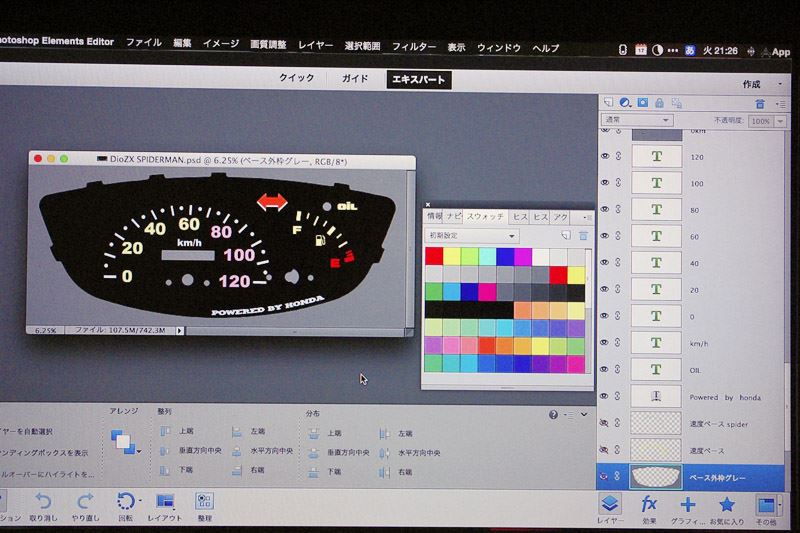
Task: Select the ベース外枠グレー layer thumbnail
Action: click(x=656, y=477)
